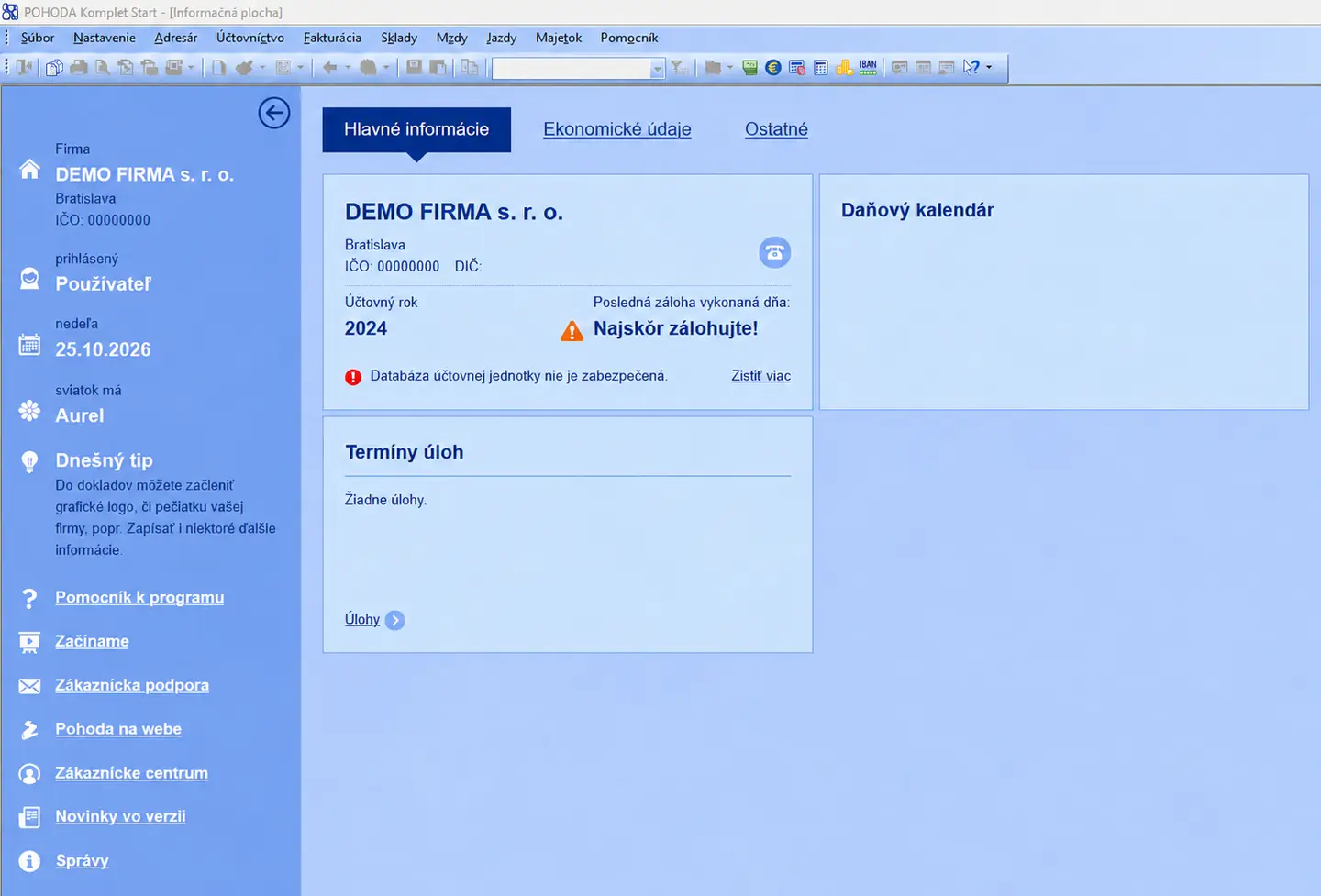Open Zákaznícka podpora link

click(132, 685)
